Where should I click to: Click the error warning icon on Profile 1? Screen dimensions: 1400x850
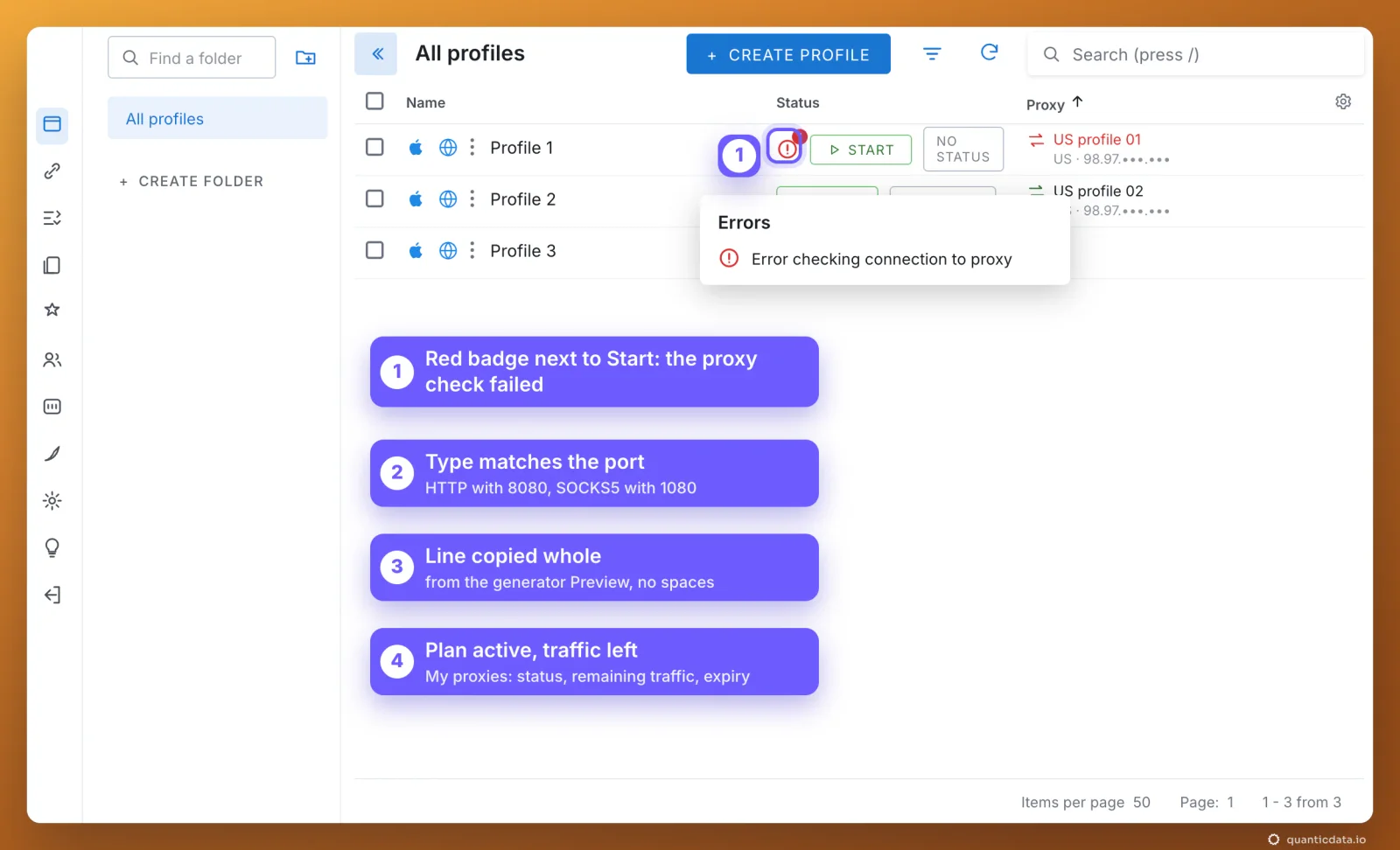pos(787,149)
